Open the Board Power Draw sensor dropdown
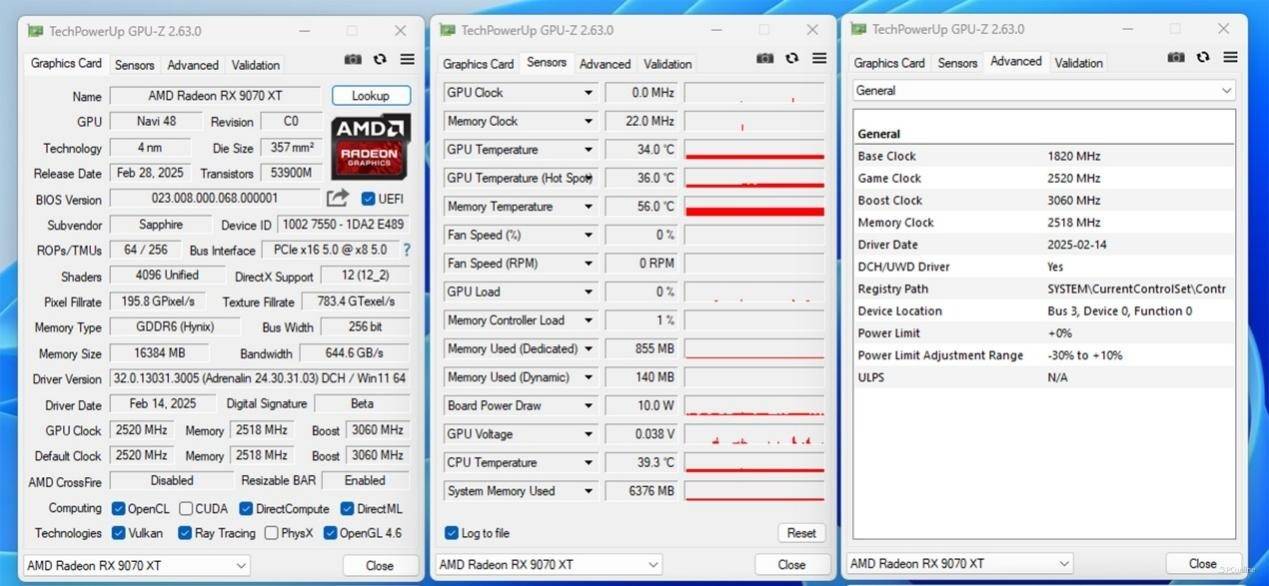The height and width of the screenshot is (586, 1269). pos(588,406)
